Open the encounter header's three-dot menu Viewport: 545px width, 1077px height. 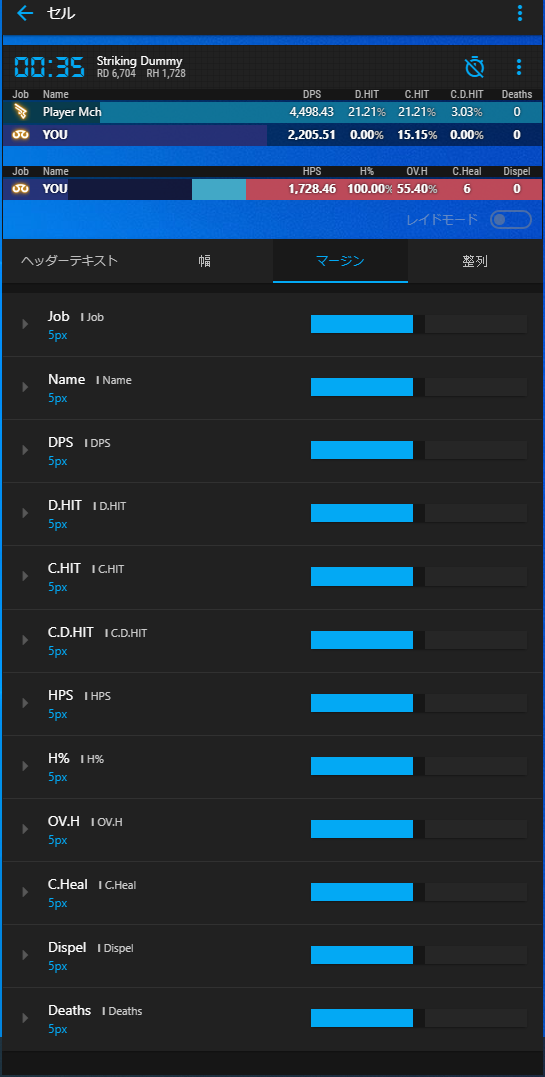click(519, 67)
